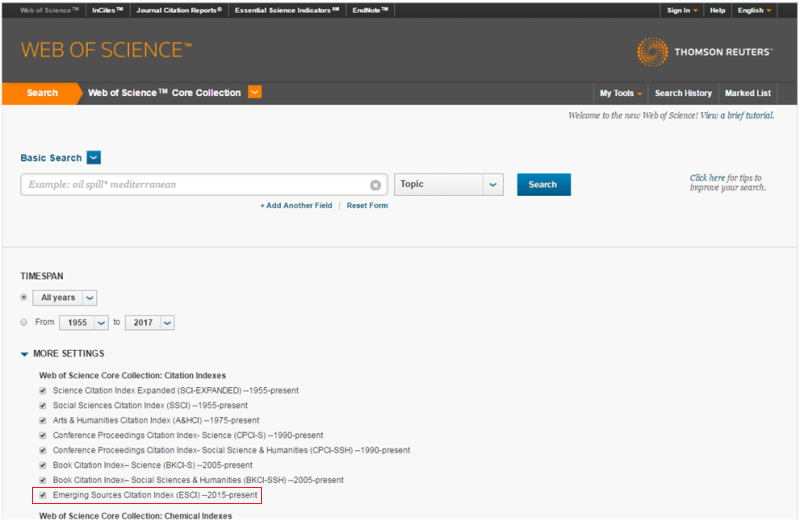Screen dimensions: 800x521
Task: Open EndNote in the top bar
Action: [x=370, y=10]
